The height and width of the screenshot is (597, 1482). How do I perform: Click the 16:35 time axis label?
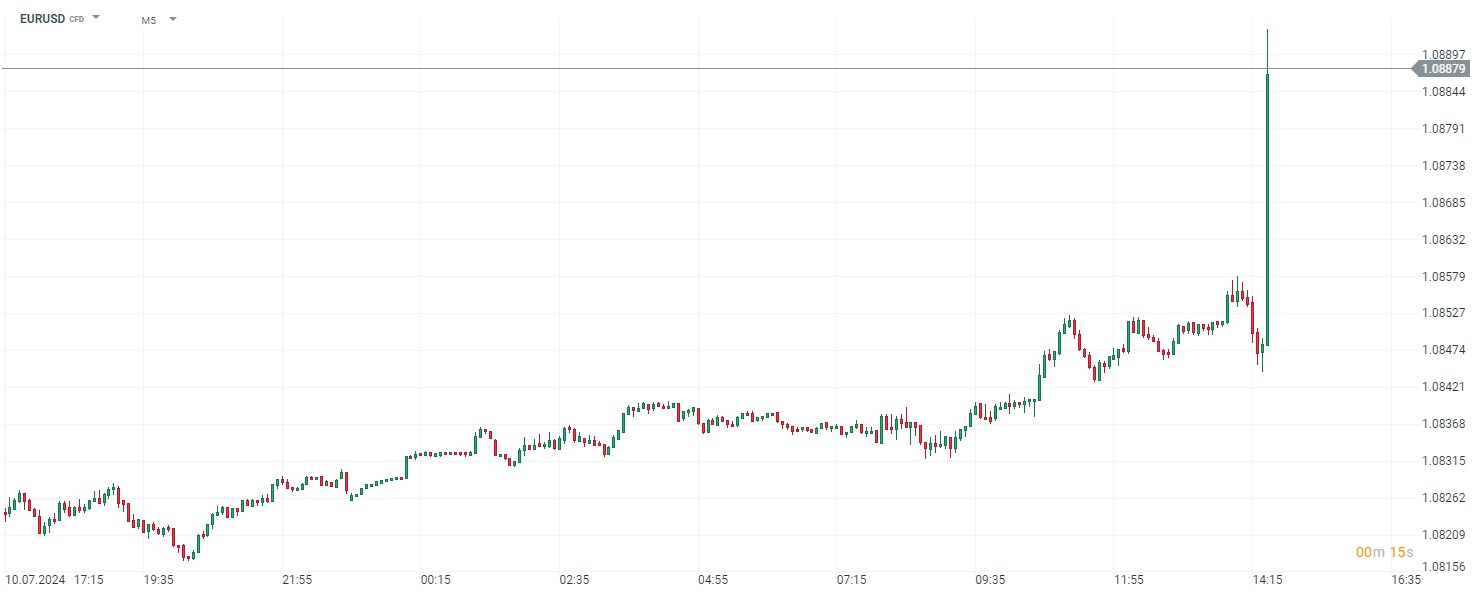1406,580
